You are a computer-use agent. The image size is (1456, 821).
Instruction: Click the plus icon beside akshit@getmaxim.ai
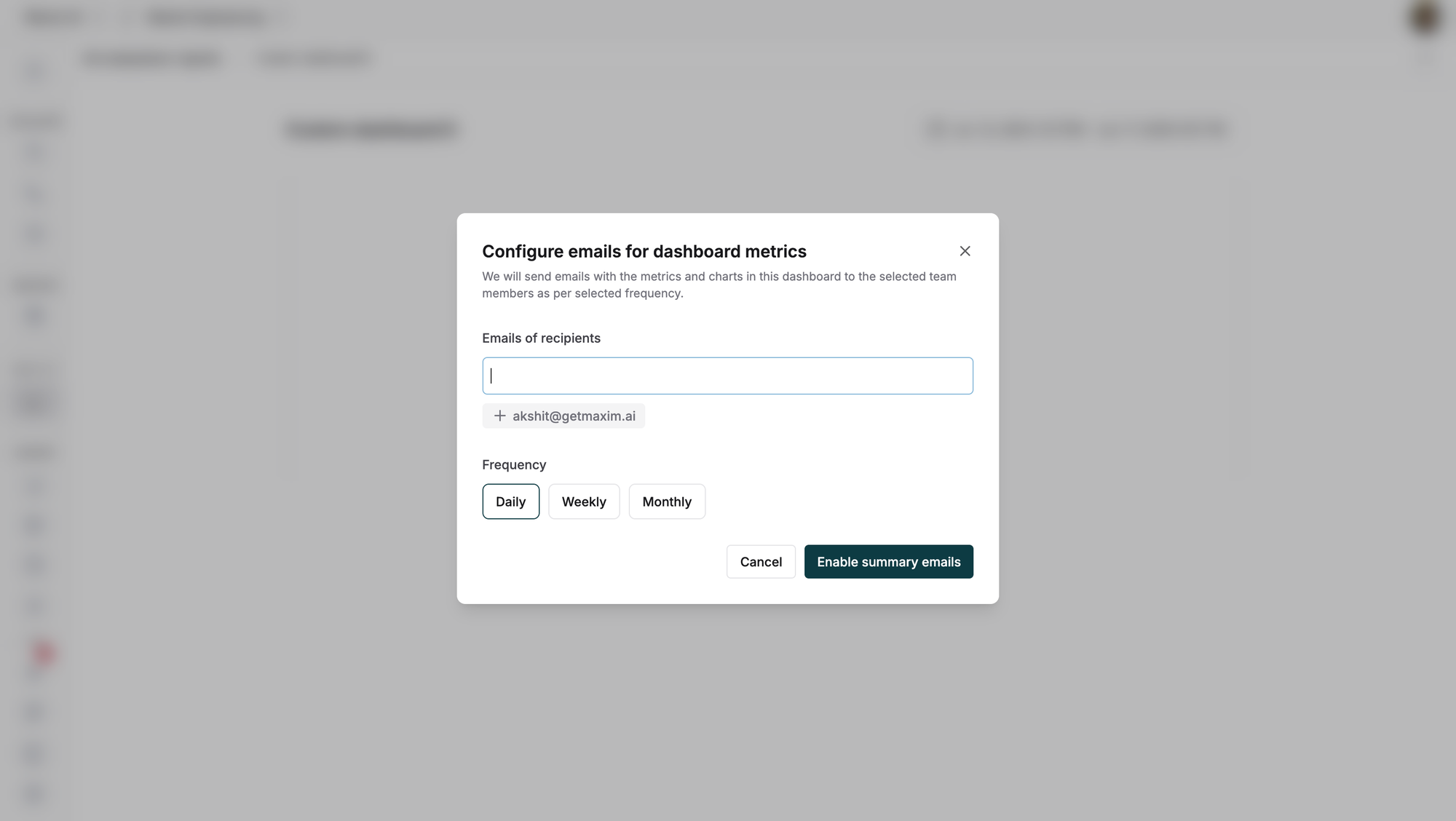click(x=499, y=416)
